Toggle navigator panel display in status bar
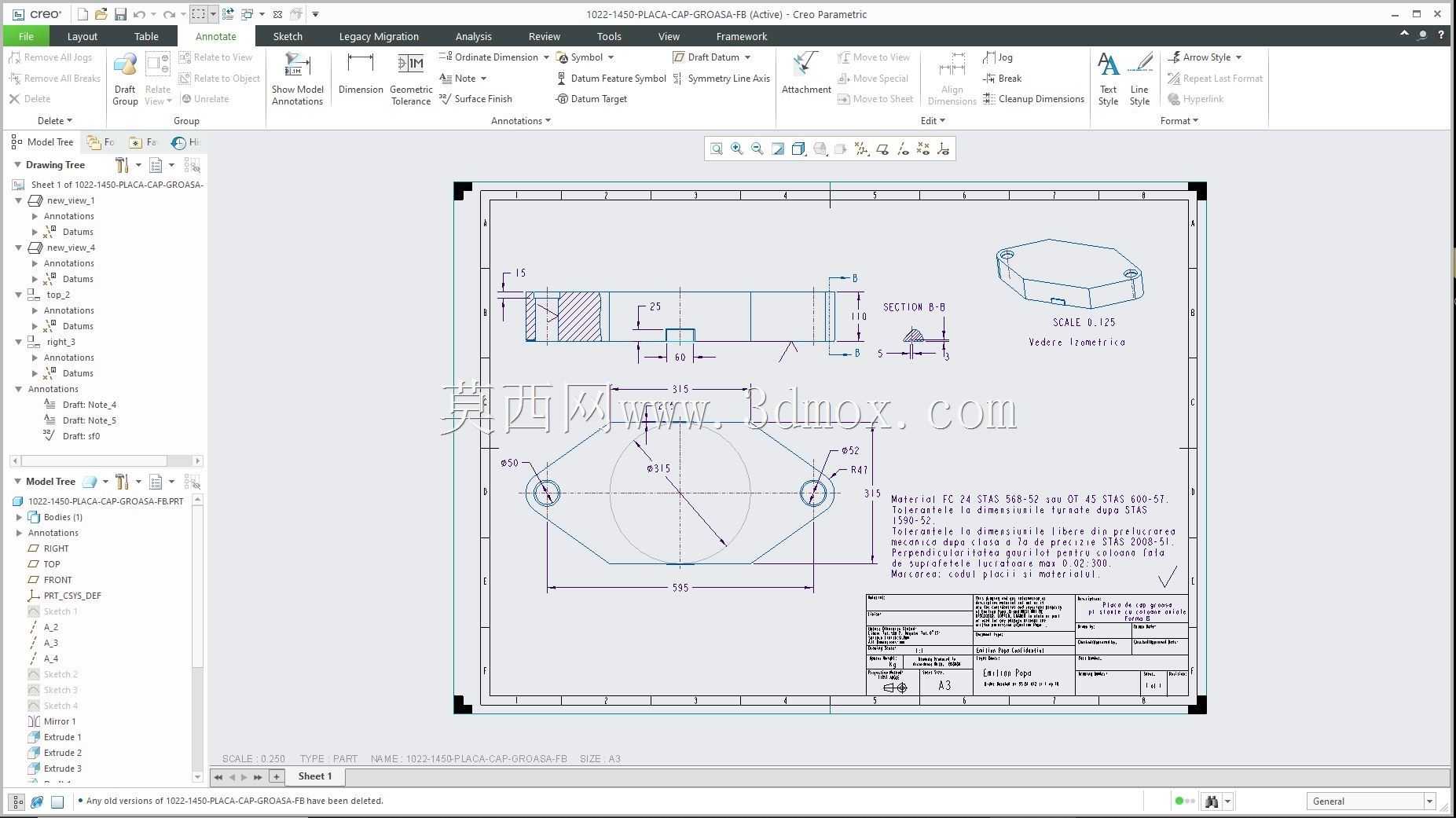The width and height of the screenshot is (1456, 818). [17, 802]
